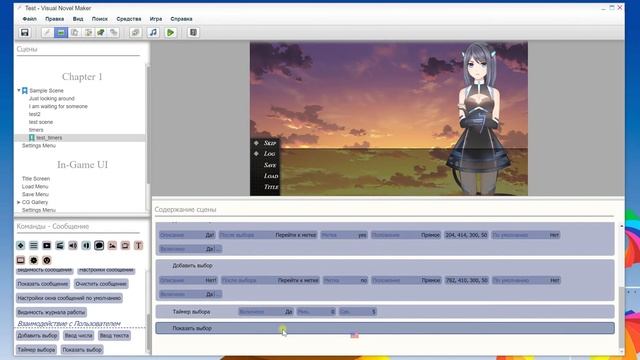Screen dimensions: 640x360
Task: Edit position field '204, 414, 300, 50'
Action: [x=466, y=235]
